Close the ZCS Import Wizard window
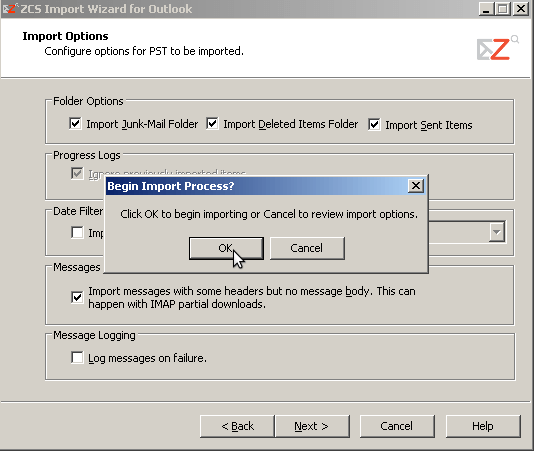Viewport: 534px width, 452px height. (521, 9)
